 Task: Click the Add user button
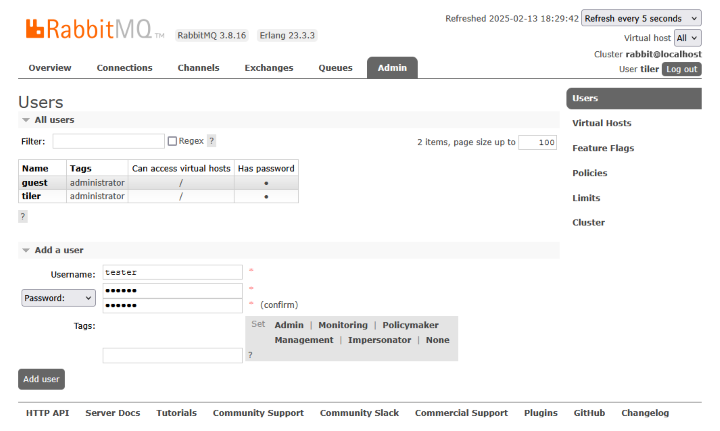pyautogui.click(x=41, y=379)
